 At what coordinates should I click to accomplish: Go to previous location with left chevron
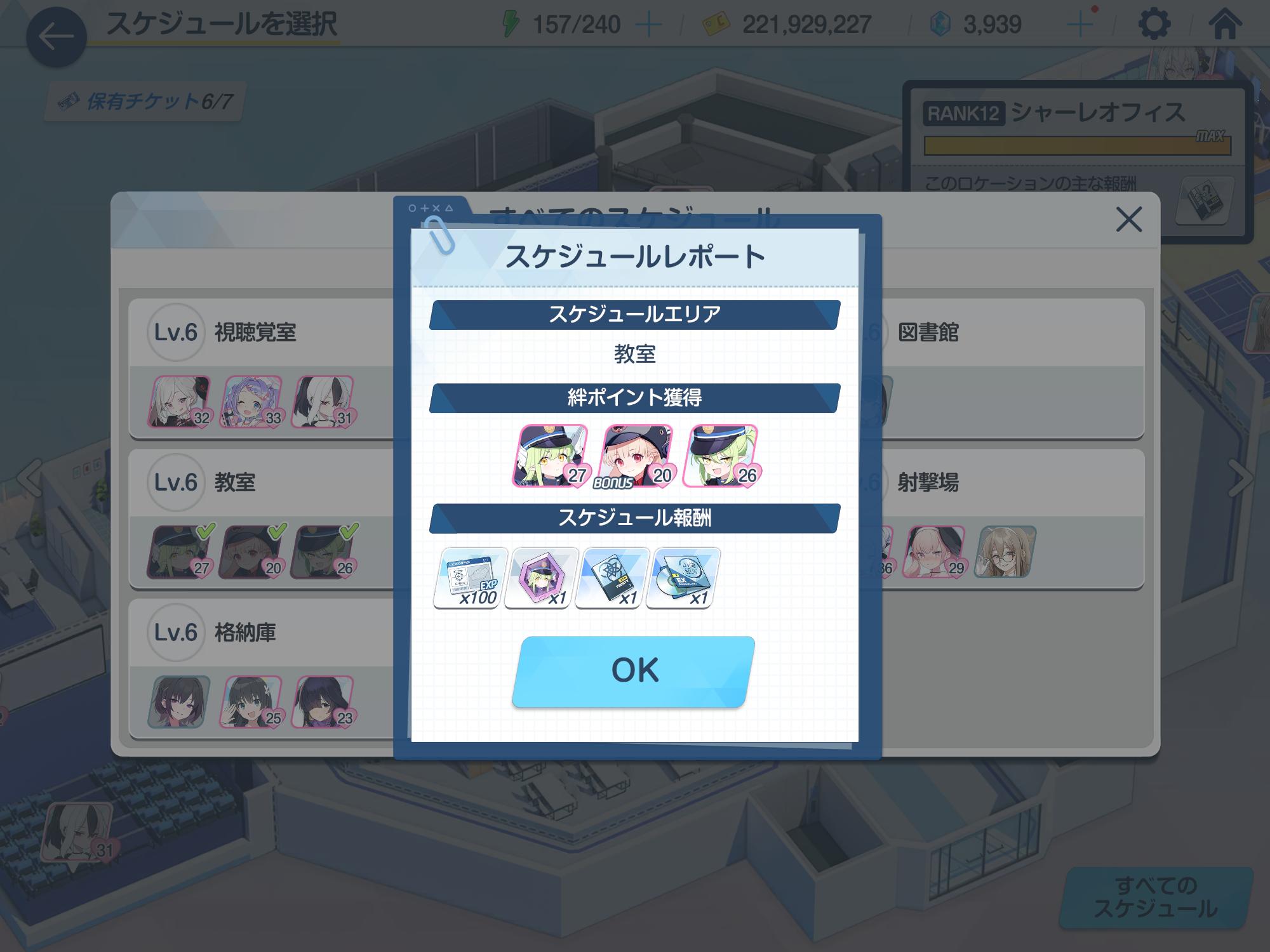[30, 478]
